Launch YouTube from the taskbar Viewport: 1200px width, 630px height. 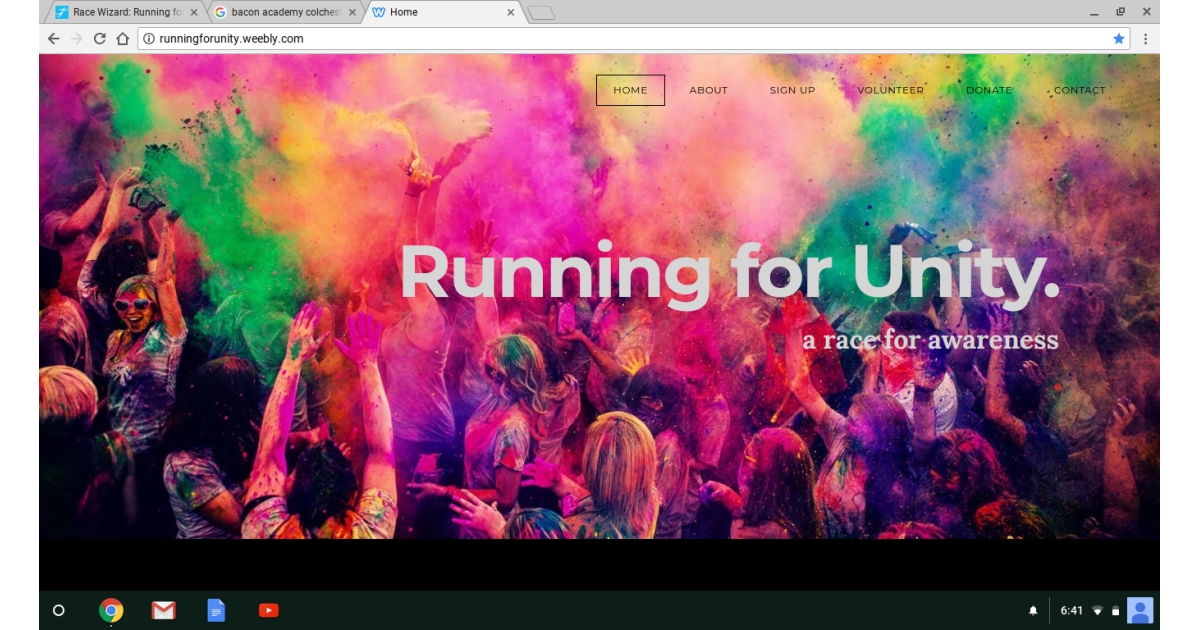268,610
